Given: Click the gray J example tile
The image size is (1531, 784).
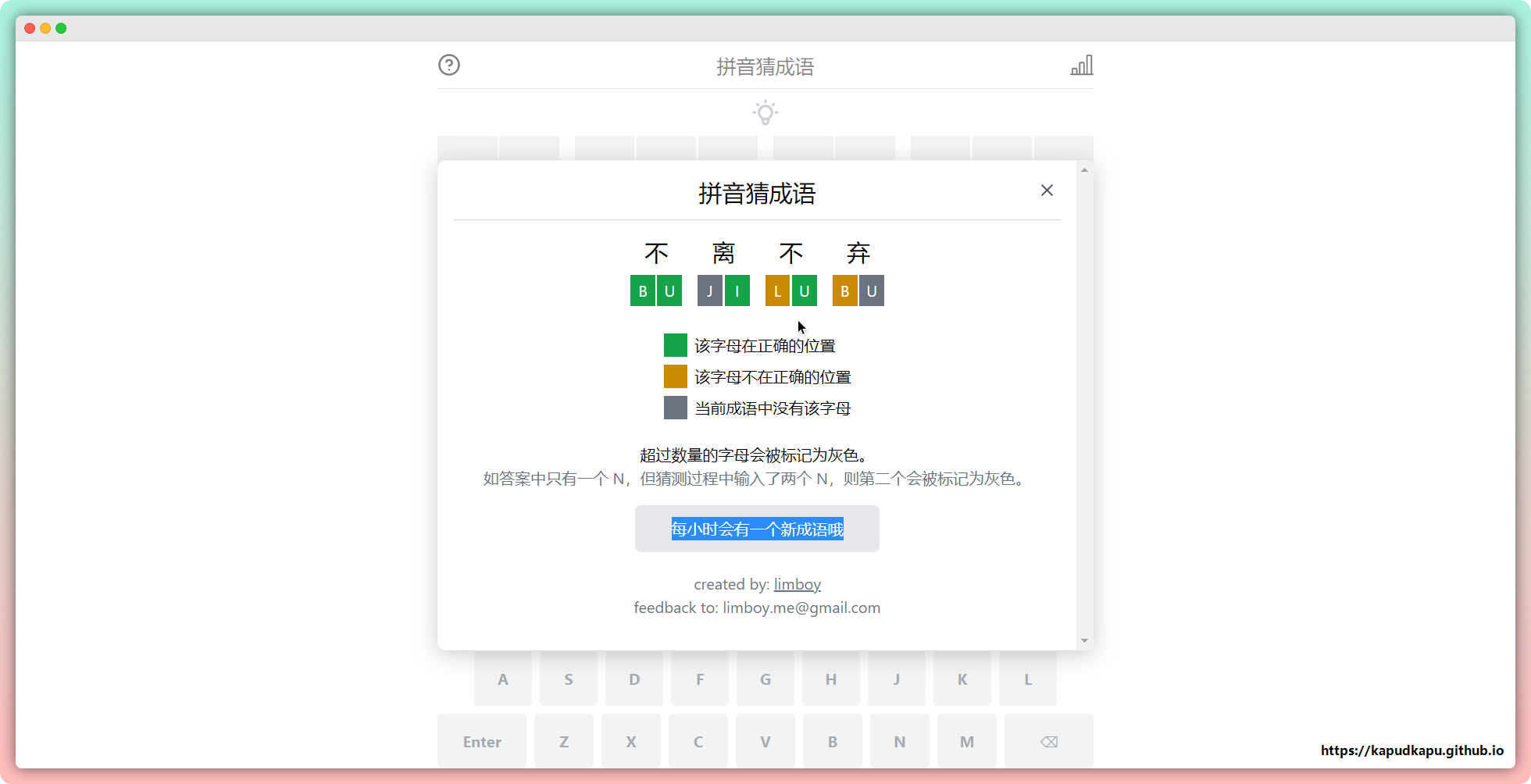Looking at the screenshot, I should pyautogui.click(x=709, y=291).
